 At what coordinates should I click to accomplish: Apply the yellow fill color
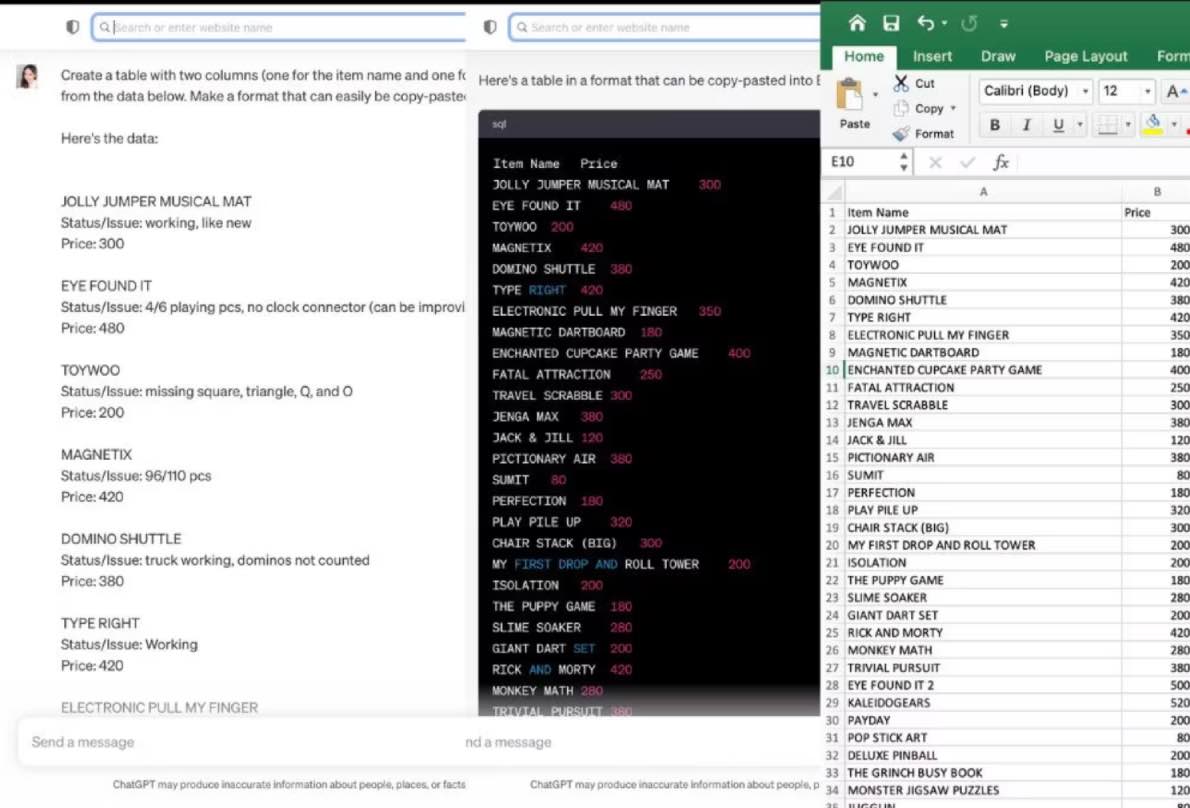pos(1153,124)
